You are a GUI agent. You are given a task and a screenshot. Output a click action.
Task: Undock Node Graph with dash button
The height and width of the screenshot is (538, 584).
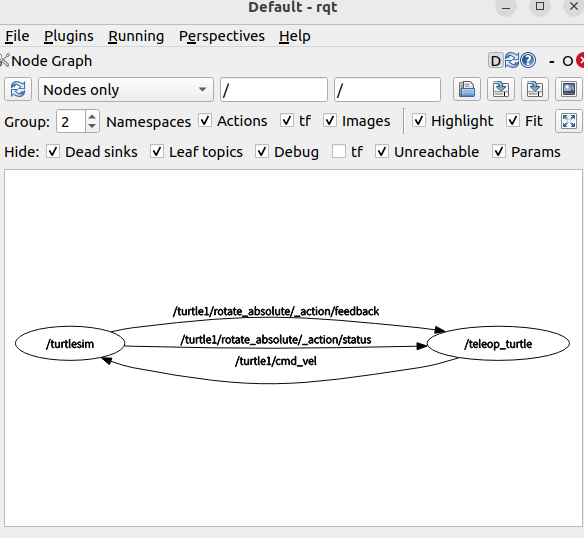click(x=552, y=61)
